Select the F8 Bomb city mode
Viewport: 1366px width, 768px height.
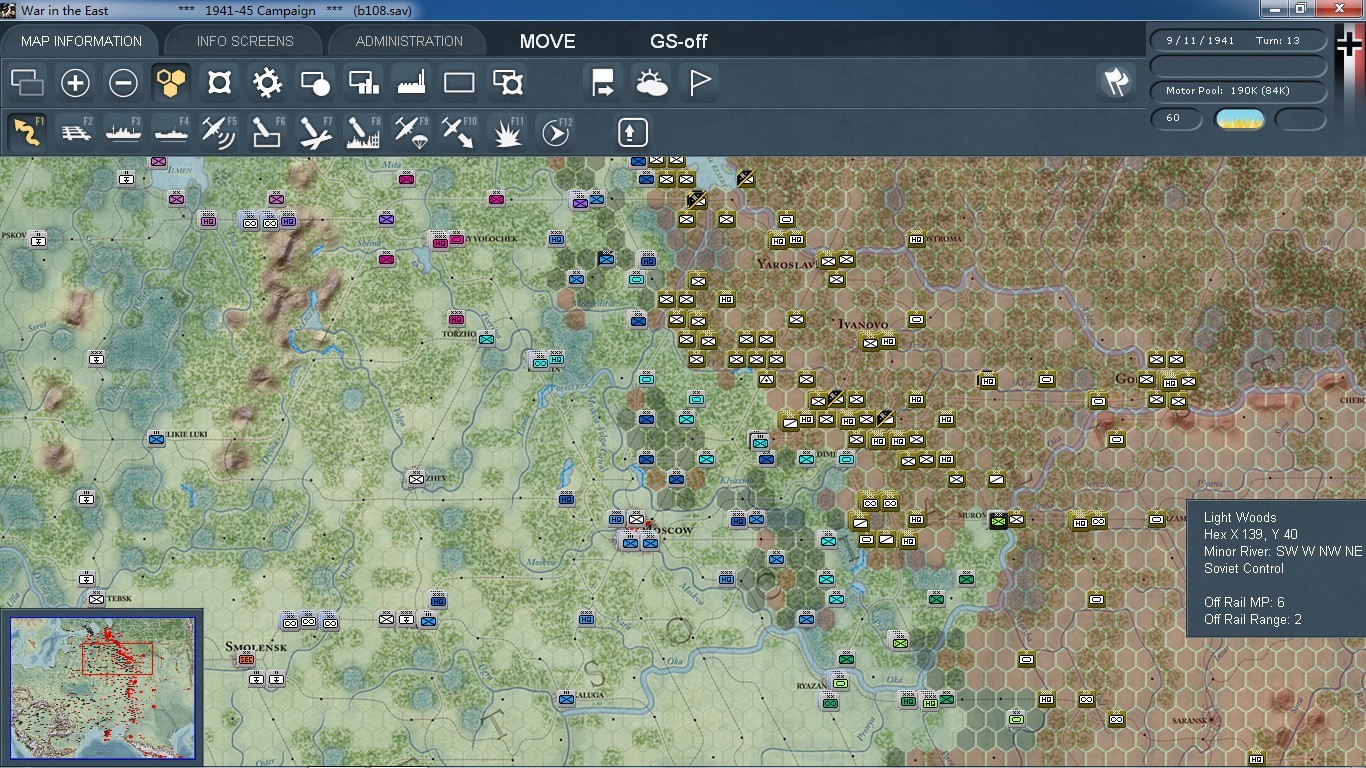point(363,132)
